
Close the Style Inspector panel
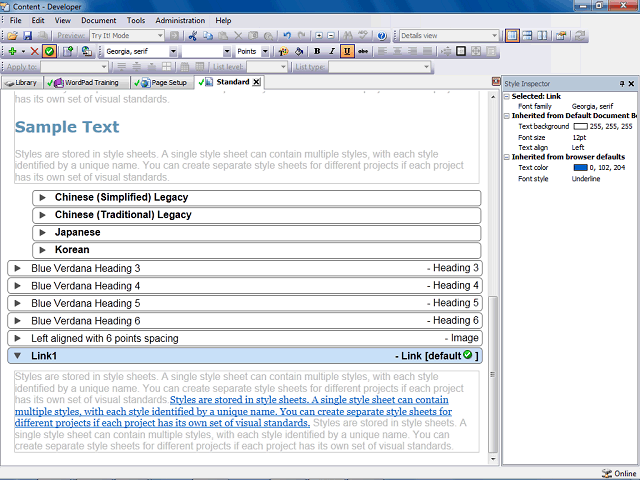(x=631, y=84)
